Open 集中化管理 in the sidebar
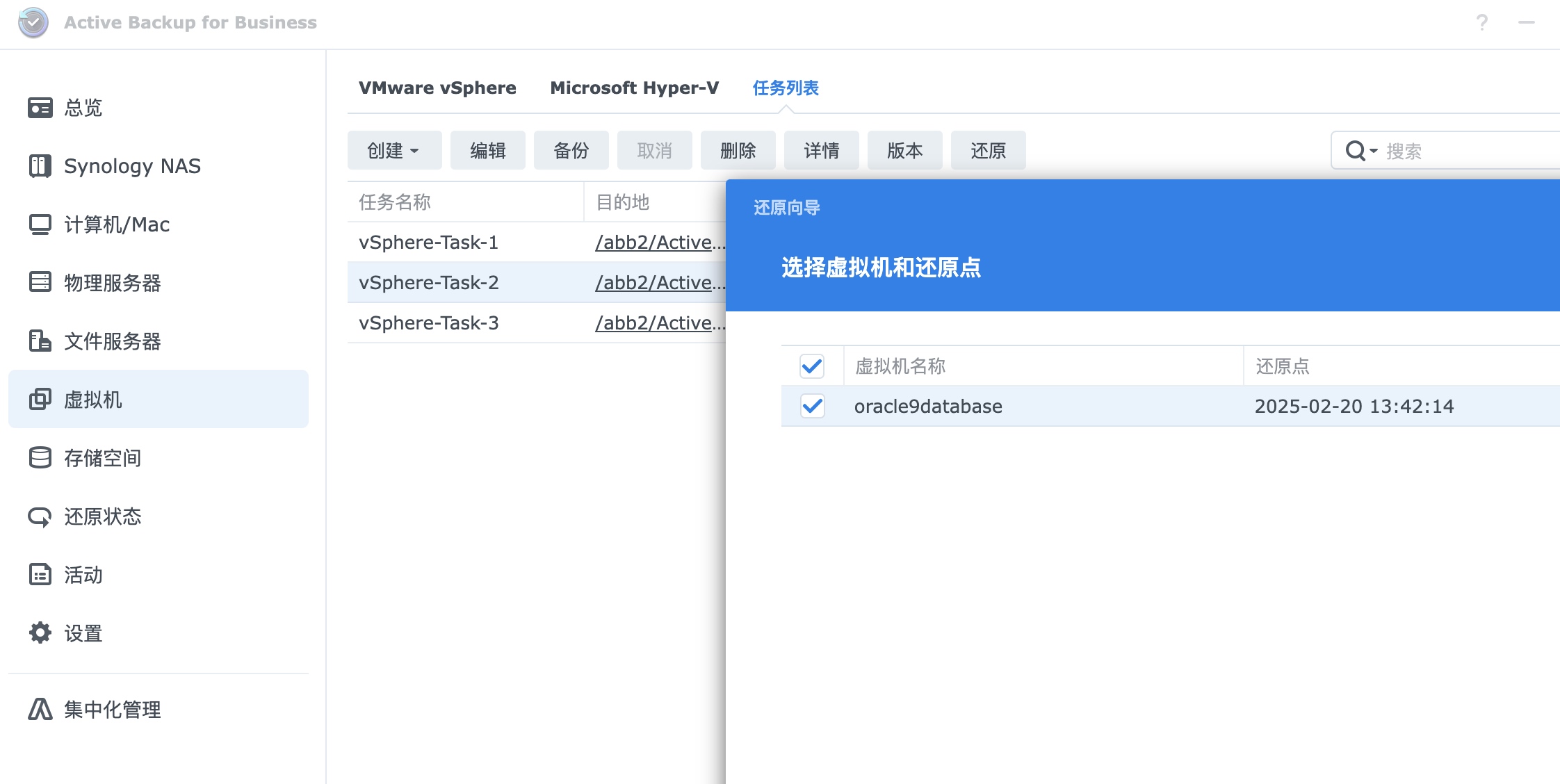1560x784 pixels. 159,709
